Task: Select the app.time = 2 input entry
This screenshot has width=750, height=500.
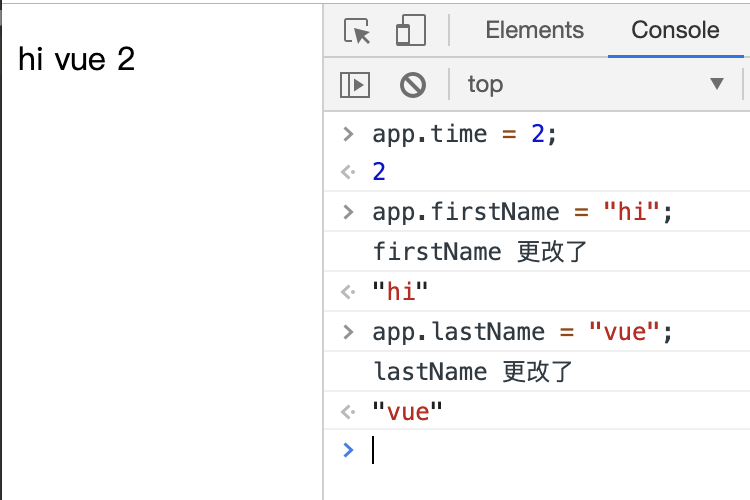Action: [464, 134]
